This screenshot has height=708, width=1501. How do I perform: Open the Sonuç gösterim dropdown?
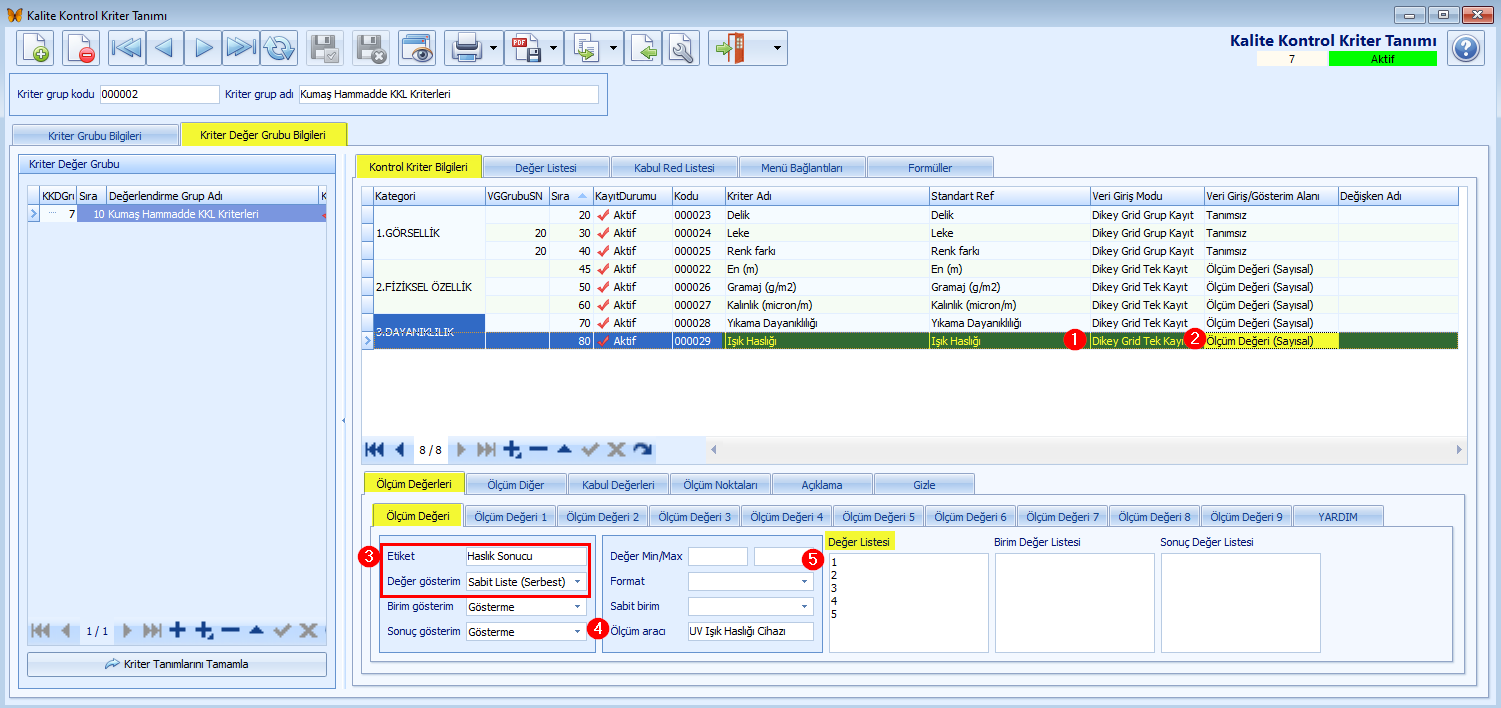pos(577,631)
